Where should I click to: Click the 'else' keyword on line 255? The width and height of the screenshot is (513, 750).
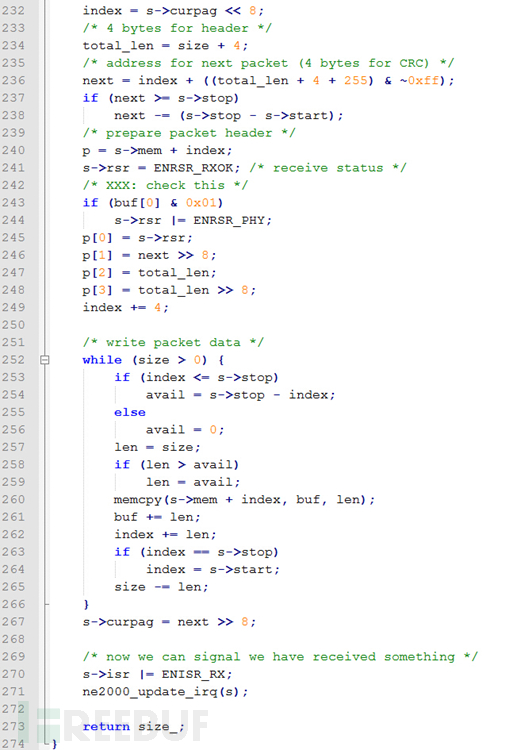[x=130, y=412]
